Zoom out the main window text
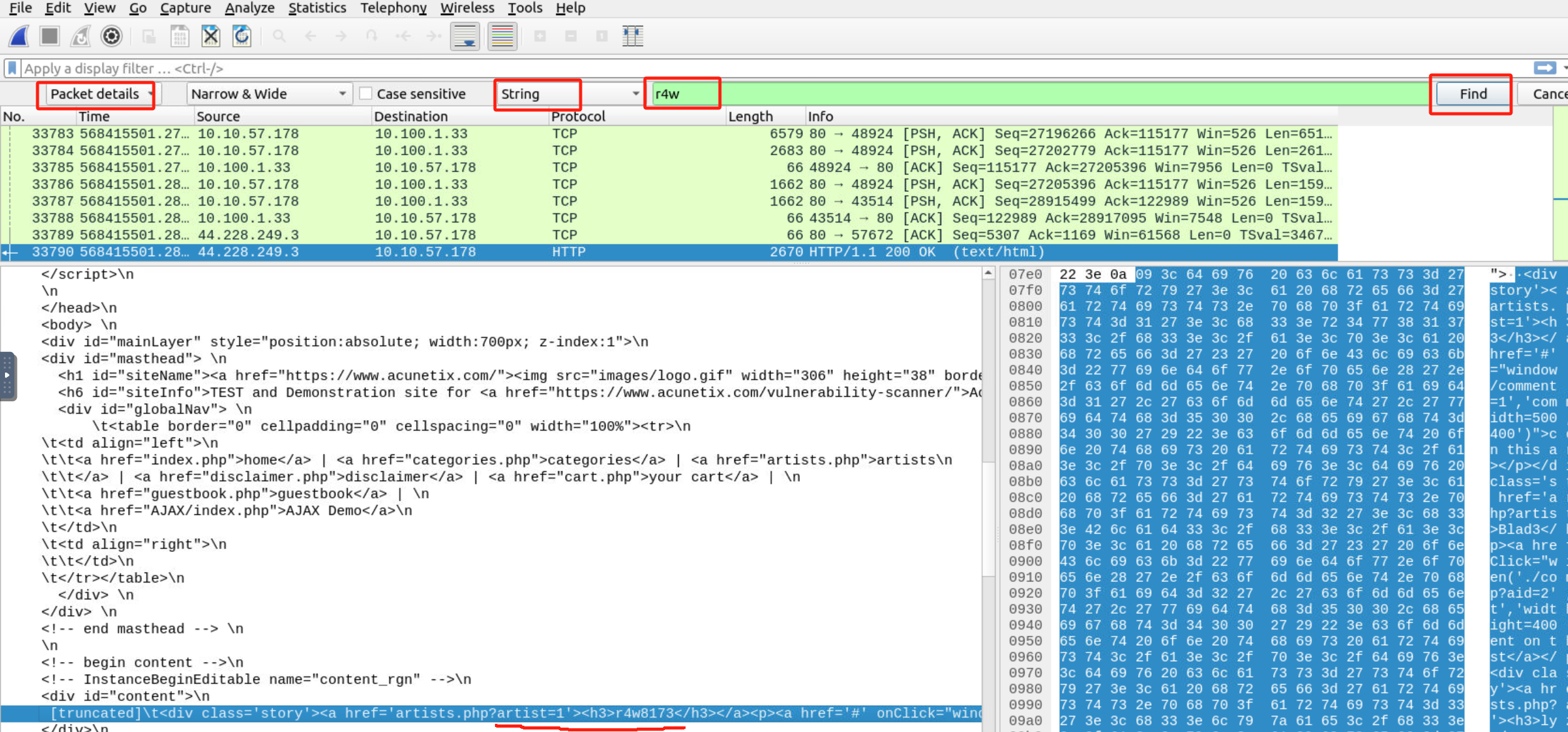The height and width of the screenshot is (732, 1568). click(x=571, y=36)
